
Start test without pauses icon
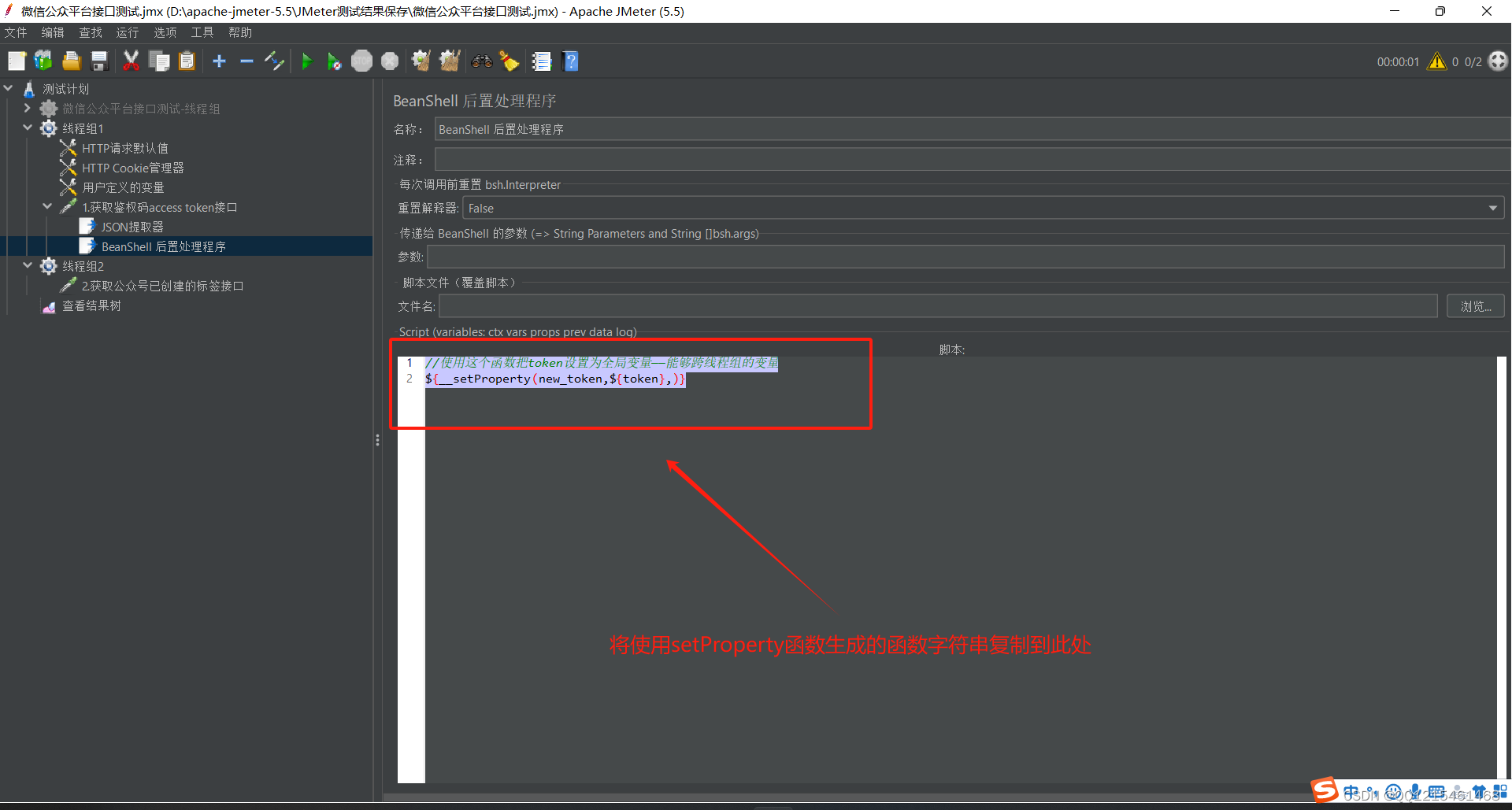click(x=334, y=61)
